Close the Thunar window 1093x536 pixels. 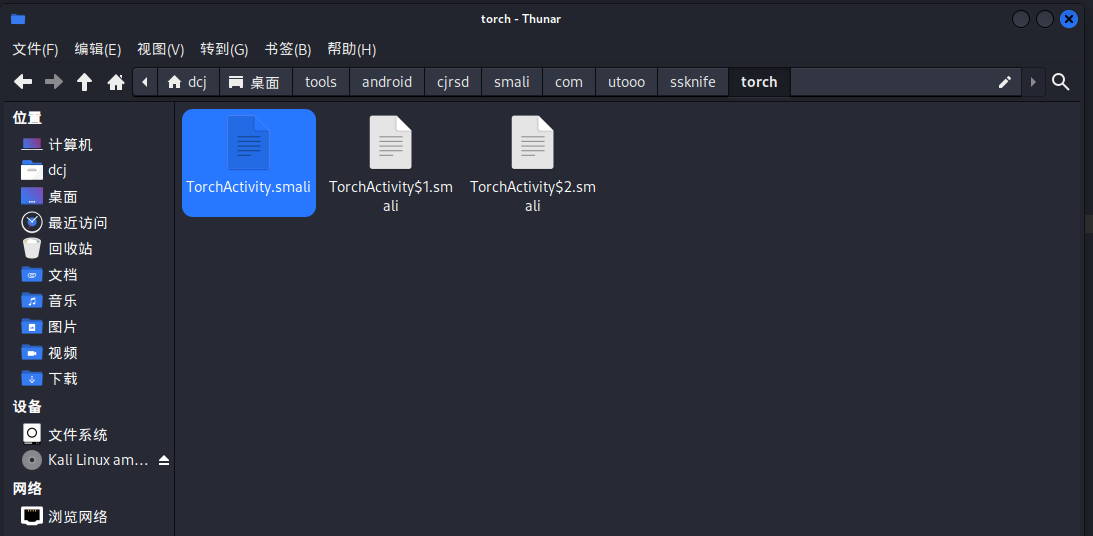tap(1069, 19)
